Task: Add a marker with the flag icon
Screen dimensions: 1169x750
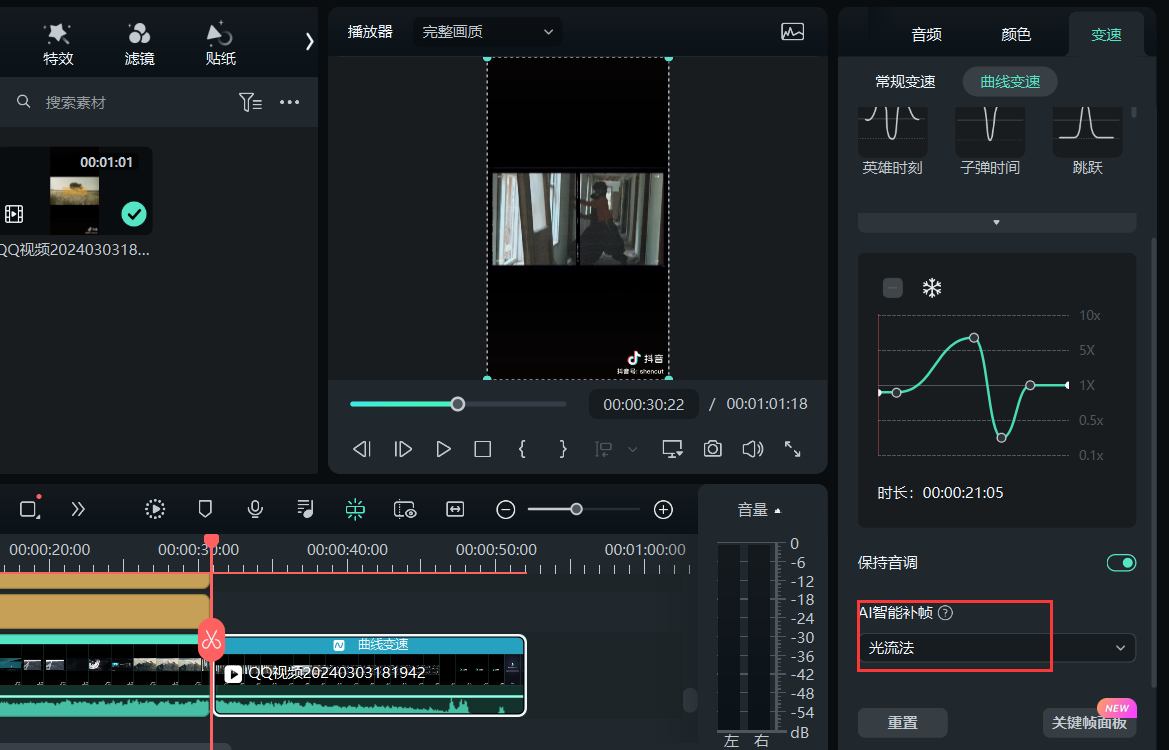Action: click(x=205, y=509)
